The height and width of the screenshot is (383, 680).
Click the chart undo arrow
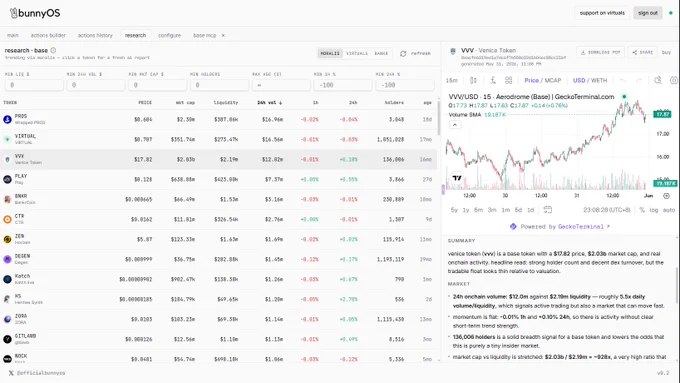click(x=623, y=80)
